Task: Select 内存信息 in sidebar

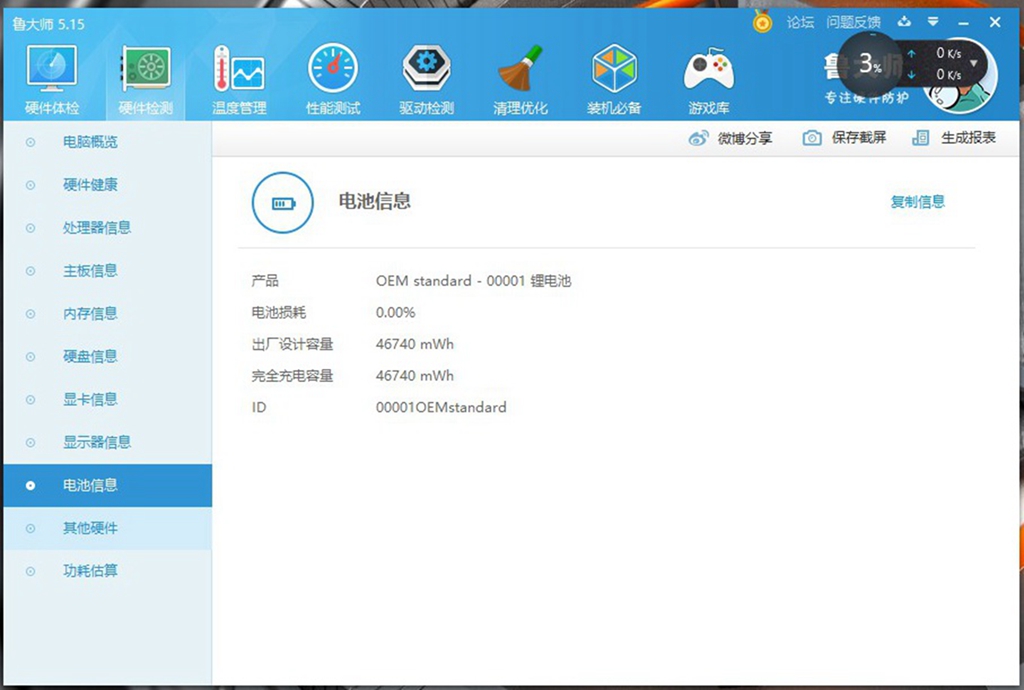Action: [107, 314]
